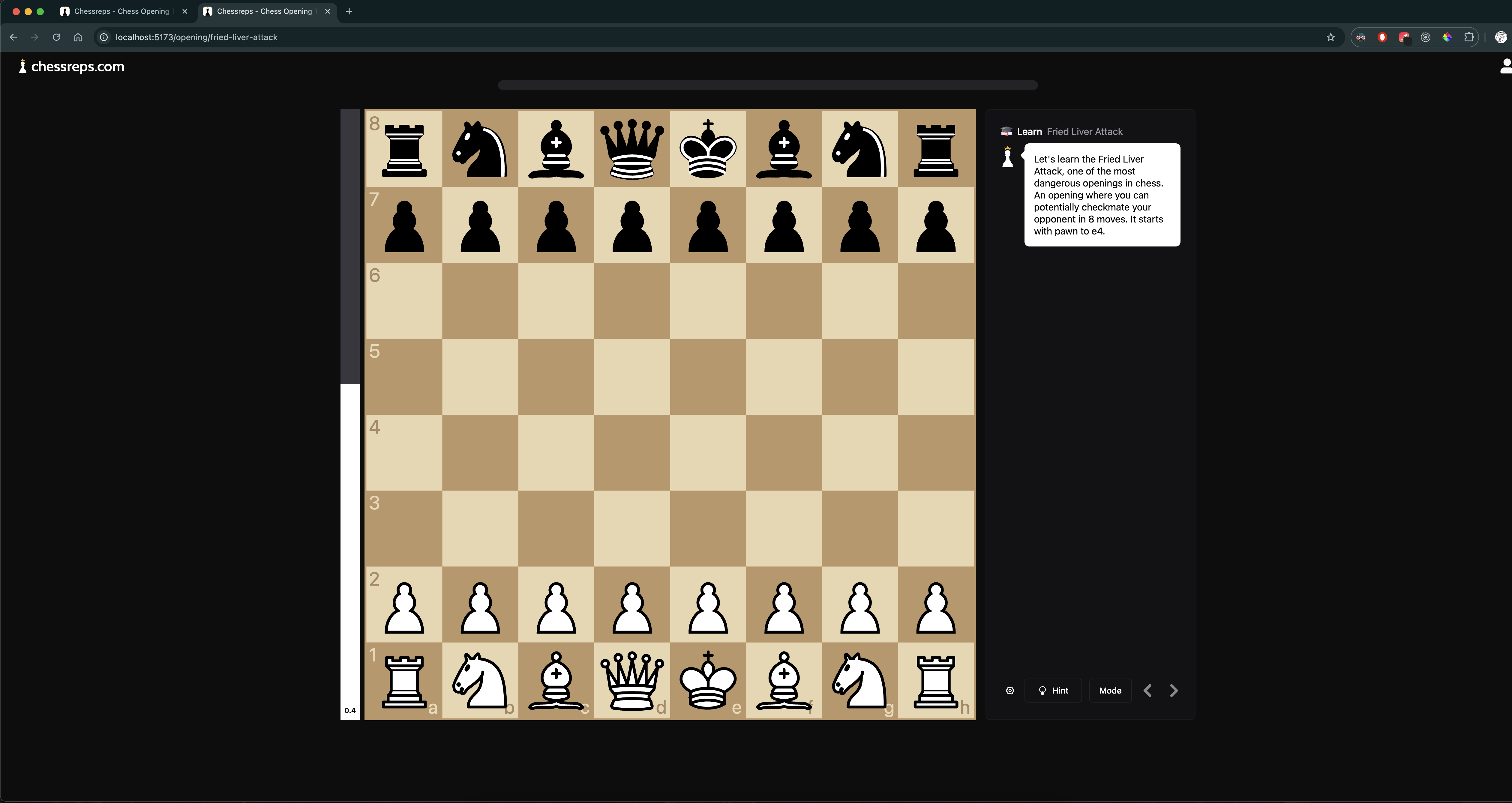The height and width of the screenshot is (803, 1512).
Task: Advance to the next move with the right chevron
Action: 1173,690
